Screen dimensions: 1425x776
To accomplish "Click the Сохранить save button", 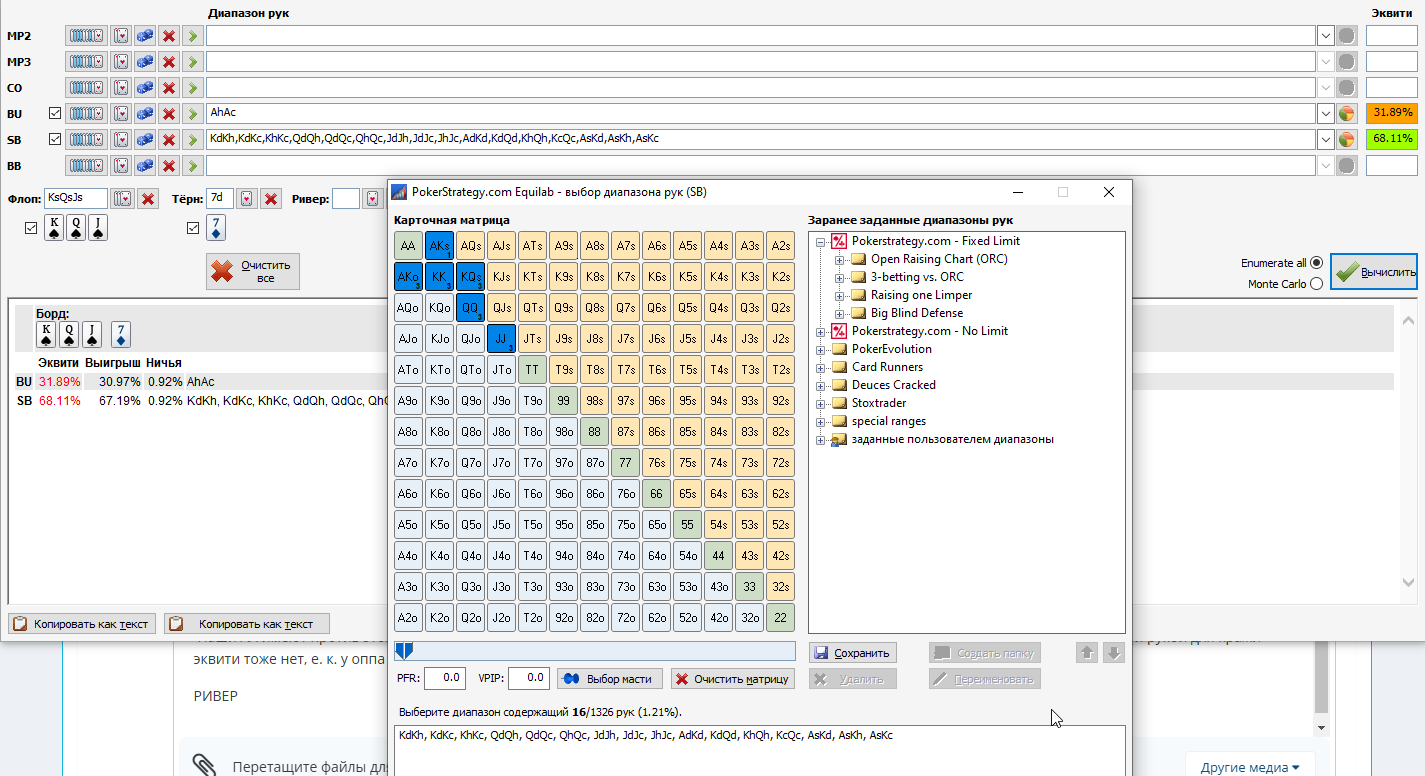I will coord(852,653).
